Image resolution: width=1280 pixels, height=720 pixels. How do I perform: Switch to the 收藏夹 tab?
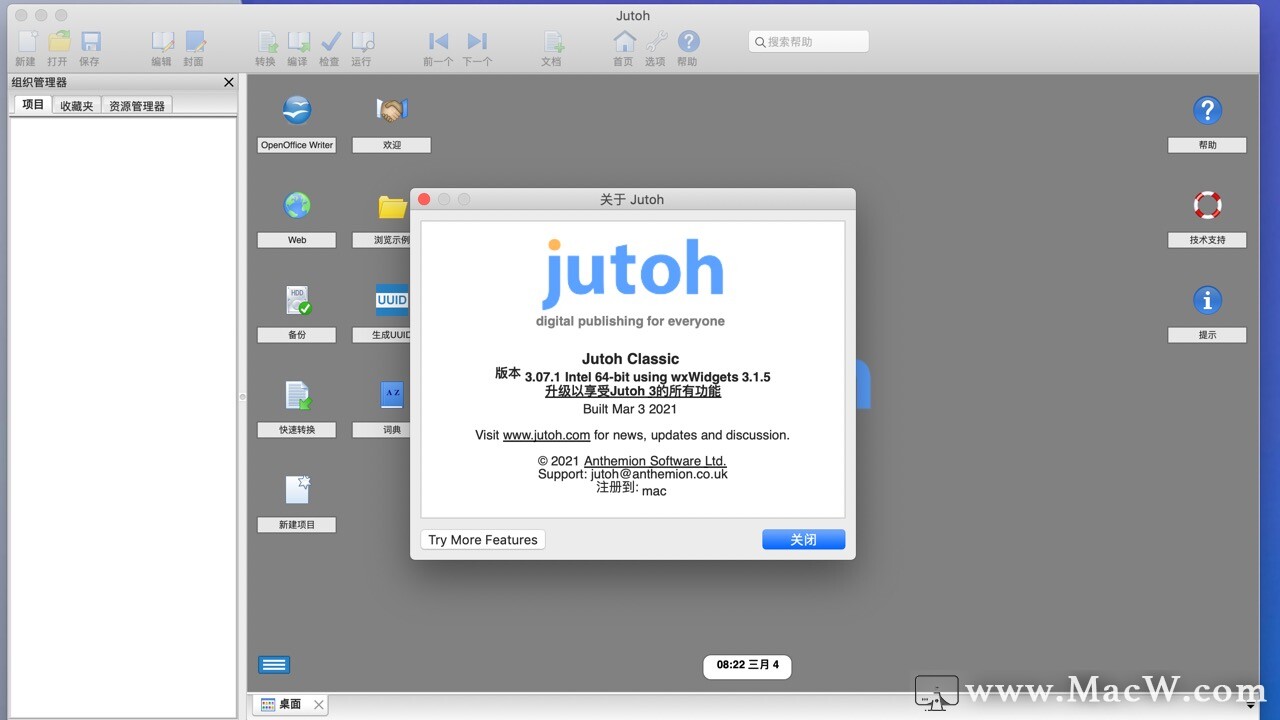(x=77, y=105)
